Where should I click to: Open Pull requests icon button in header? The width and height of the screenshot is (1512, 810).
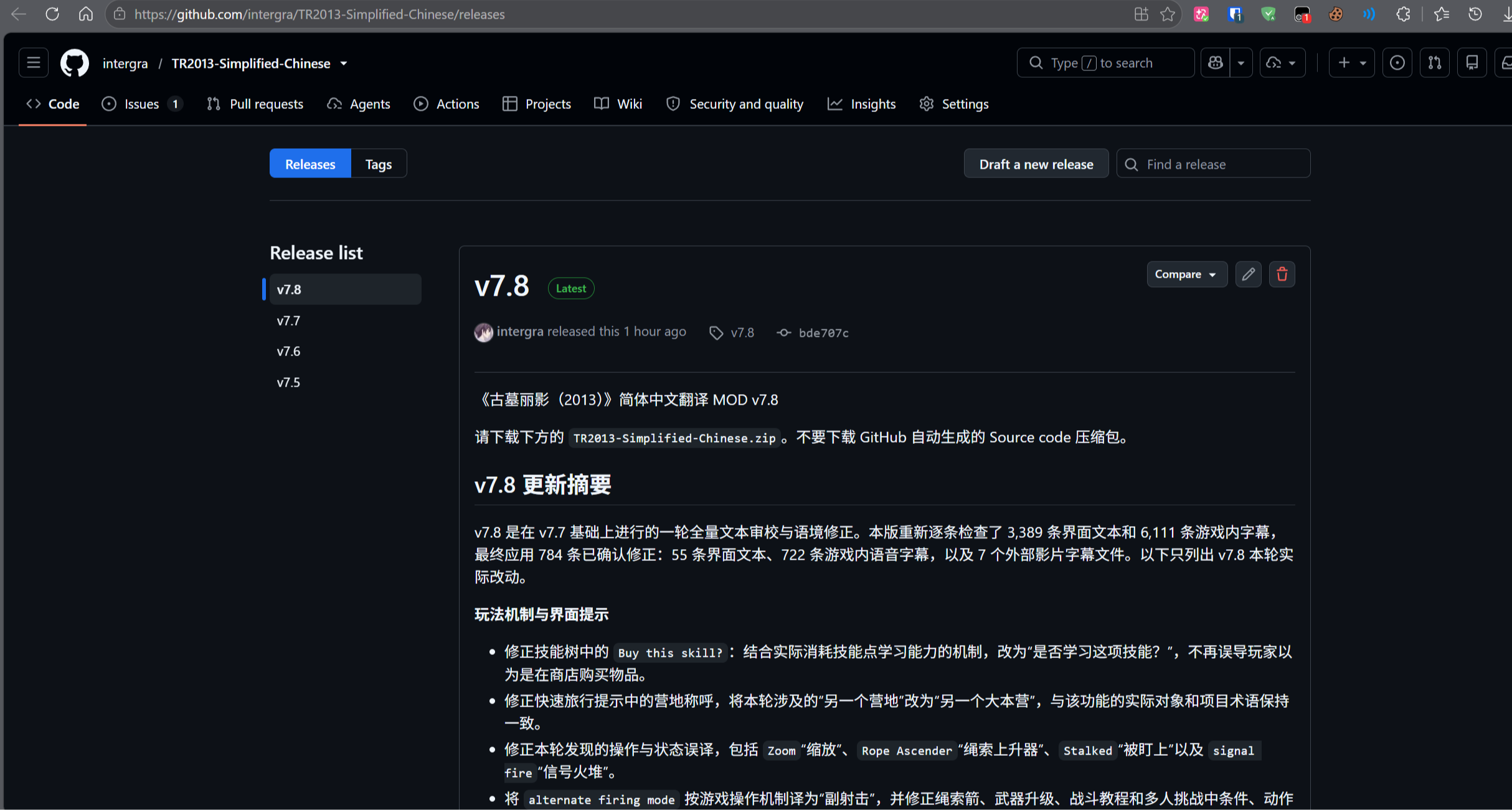1434,63
